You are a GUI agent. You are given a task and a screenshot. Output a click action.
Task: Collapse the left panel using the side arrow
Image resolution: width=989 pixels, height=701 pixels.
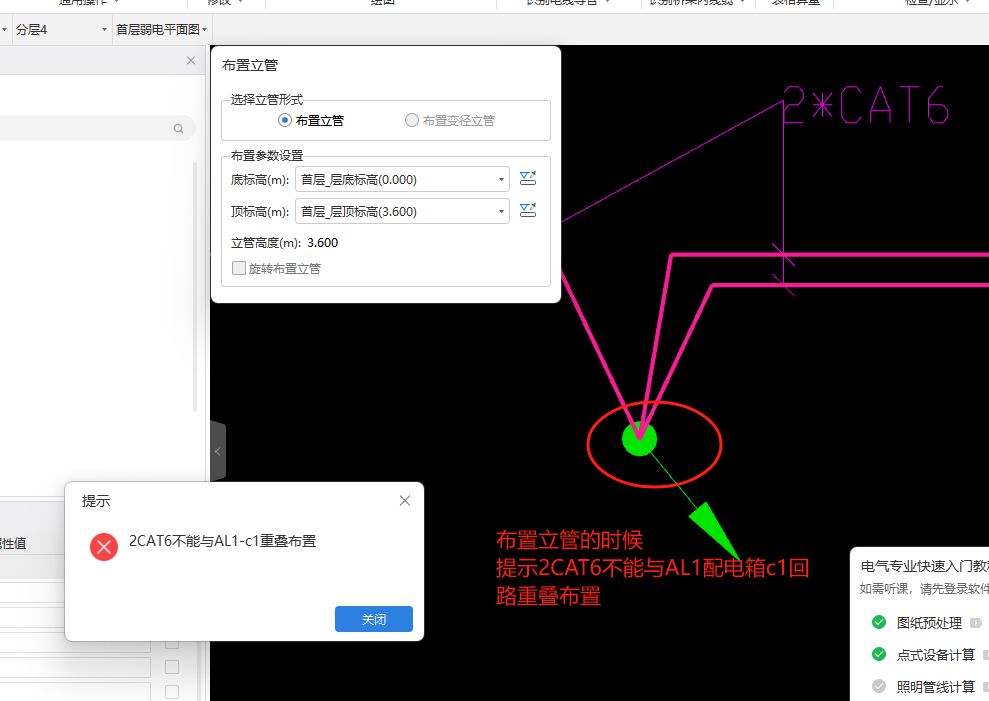point(218,450)
